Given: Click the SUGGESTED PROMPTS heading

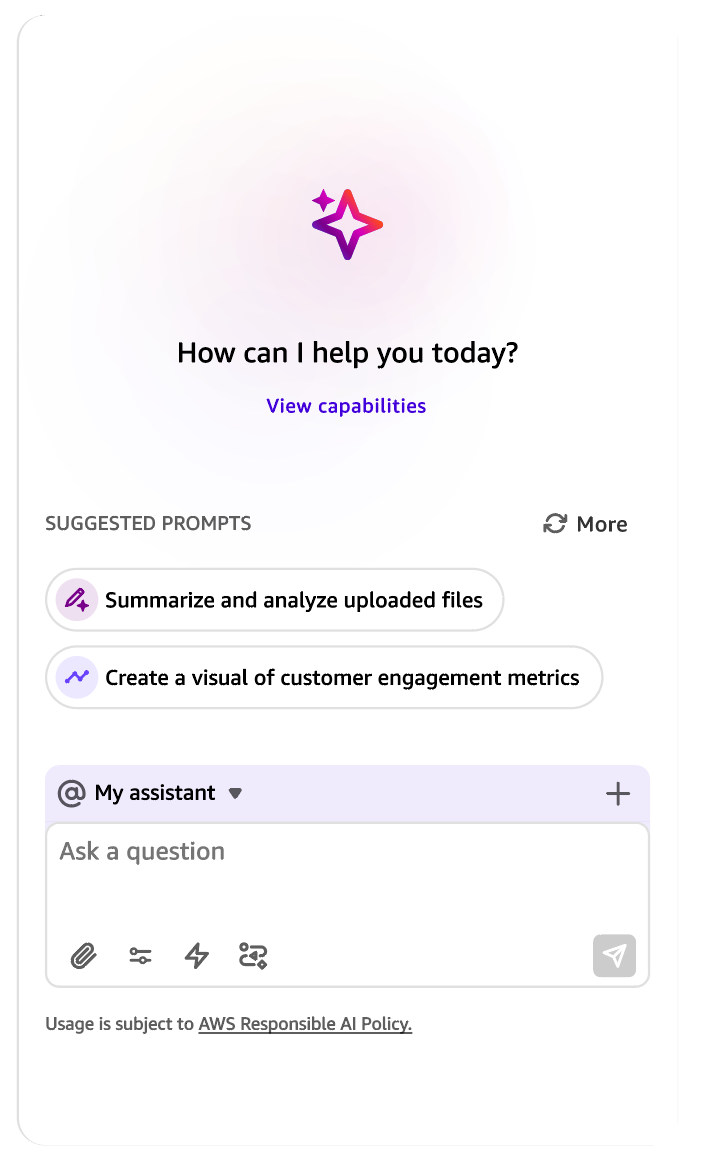Looking at the screenshot, I should [148, 523].
